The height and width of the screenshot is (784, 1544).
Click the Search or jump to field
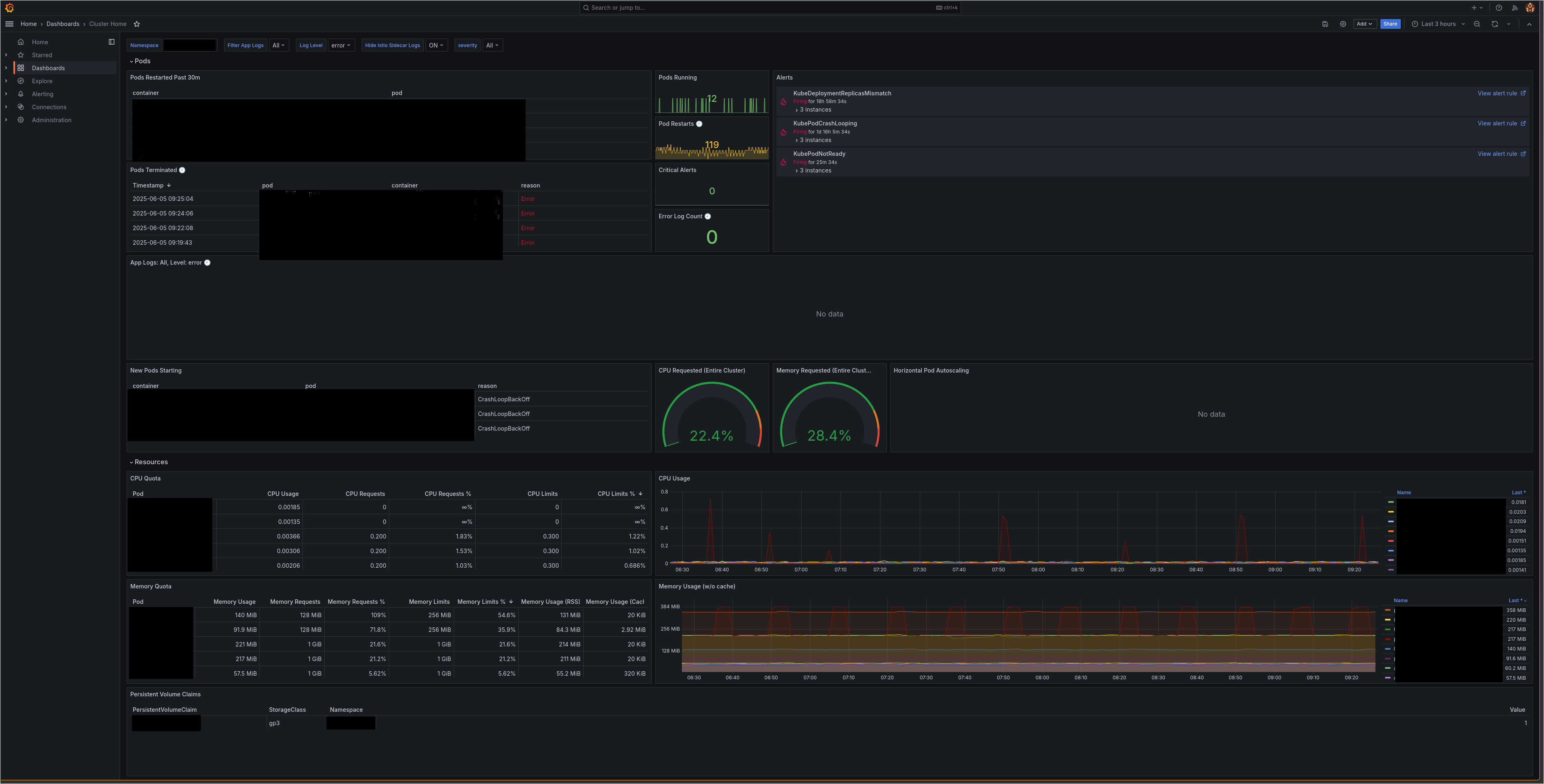[770, 8]
